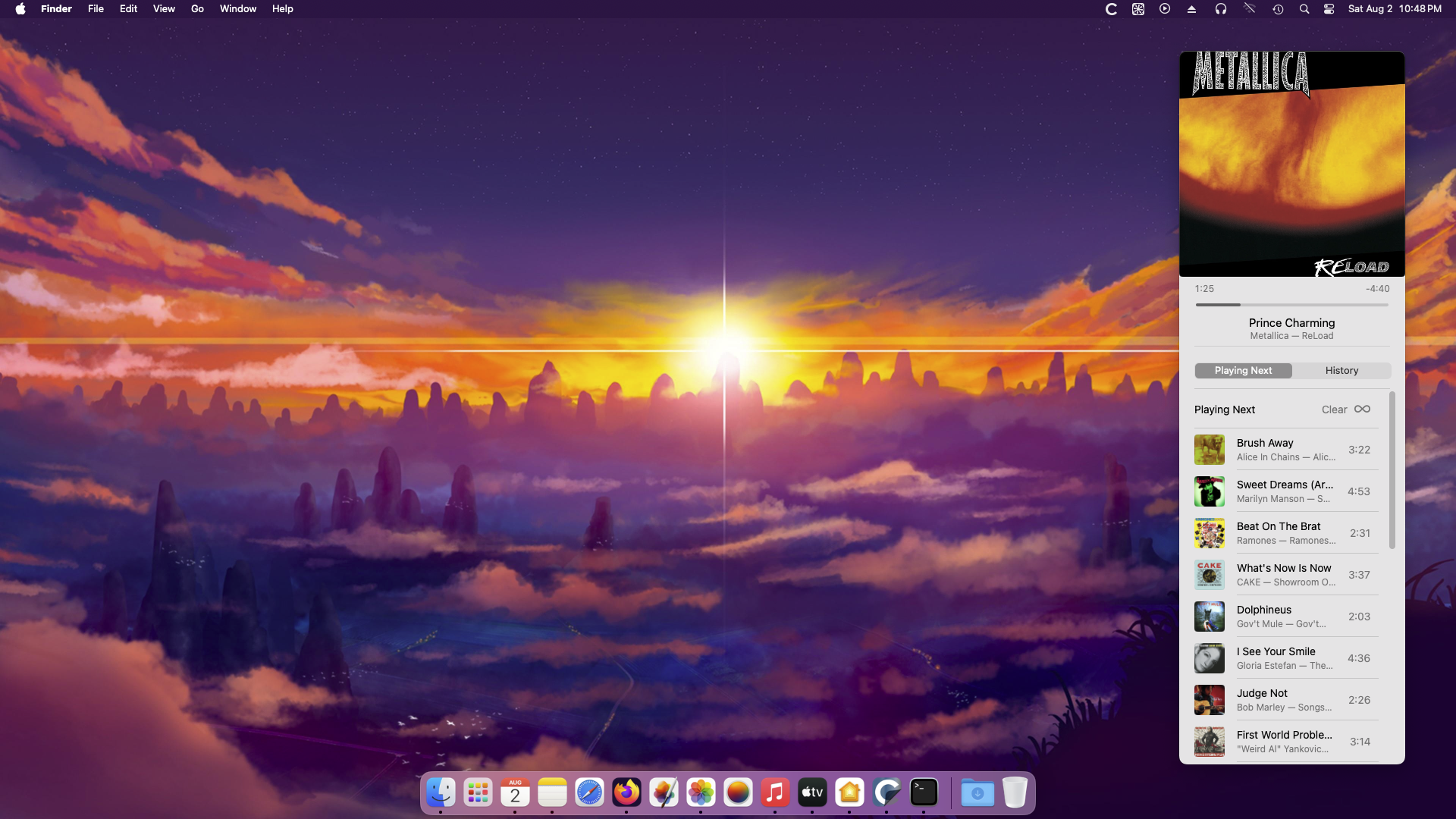The width and height of the screenshot is (1456, 819).
Task: Switch to the History tab
Action: tap(1341, 371)
